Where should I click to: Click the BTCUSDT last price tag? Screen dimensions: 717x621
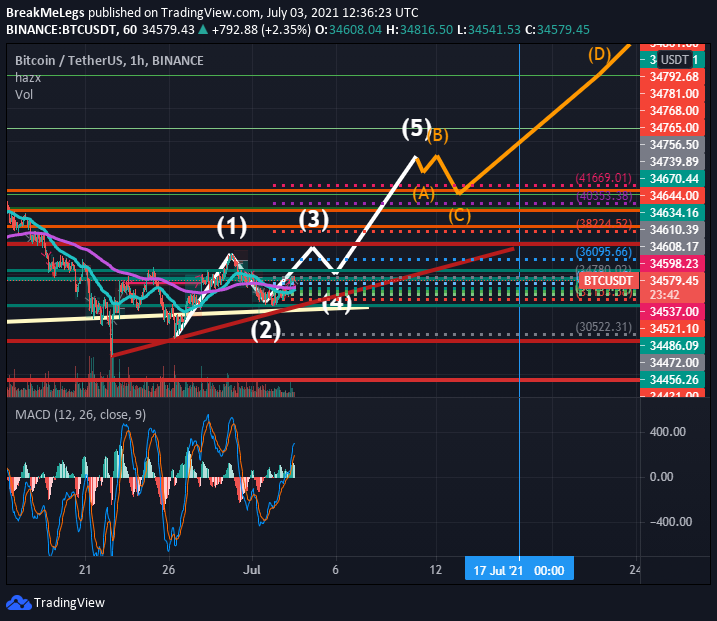coord(608,280)
